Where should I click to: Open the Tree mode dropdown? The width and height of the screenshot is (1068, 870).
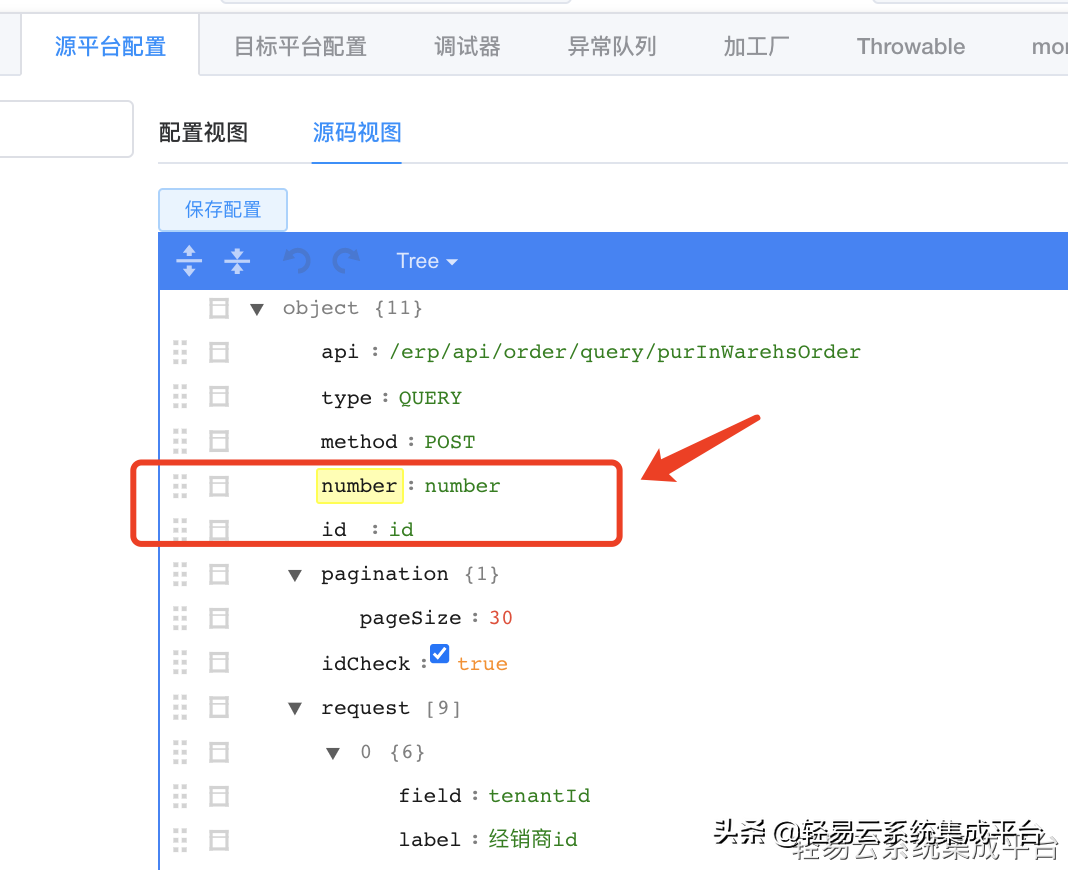point(426,261)
